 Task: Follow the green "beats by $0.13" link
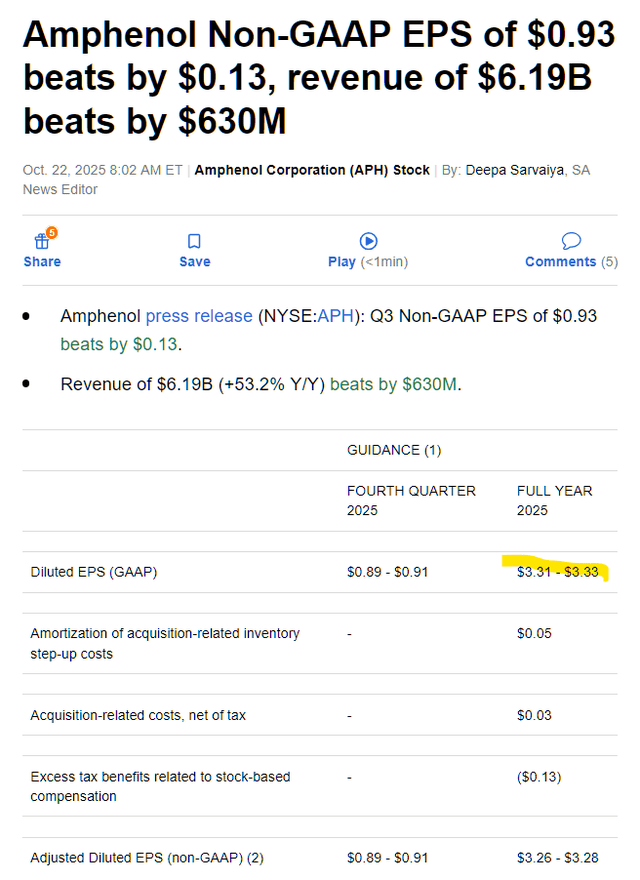pyautogui.click(x=120, y=344)
